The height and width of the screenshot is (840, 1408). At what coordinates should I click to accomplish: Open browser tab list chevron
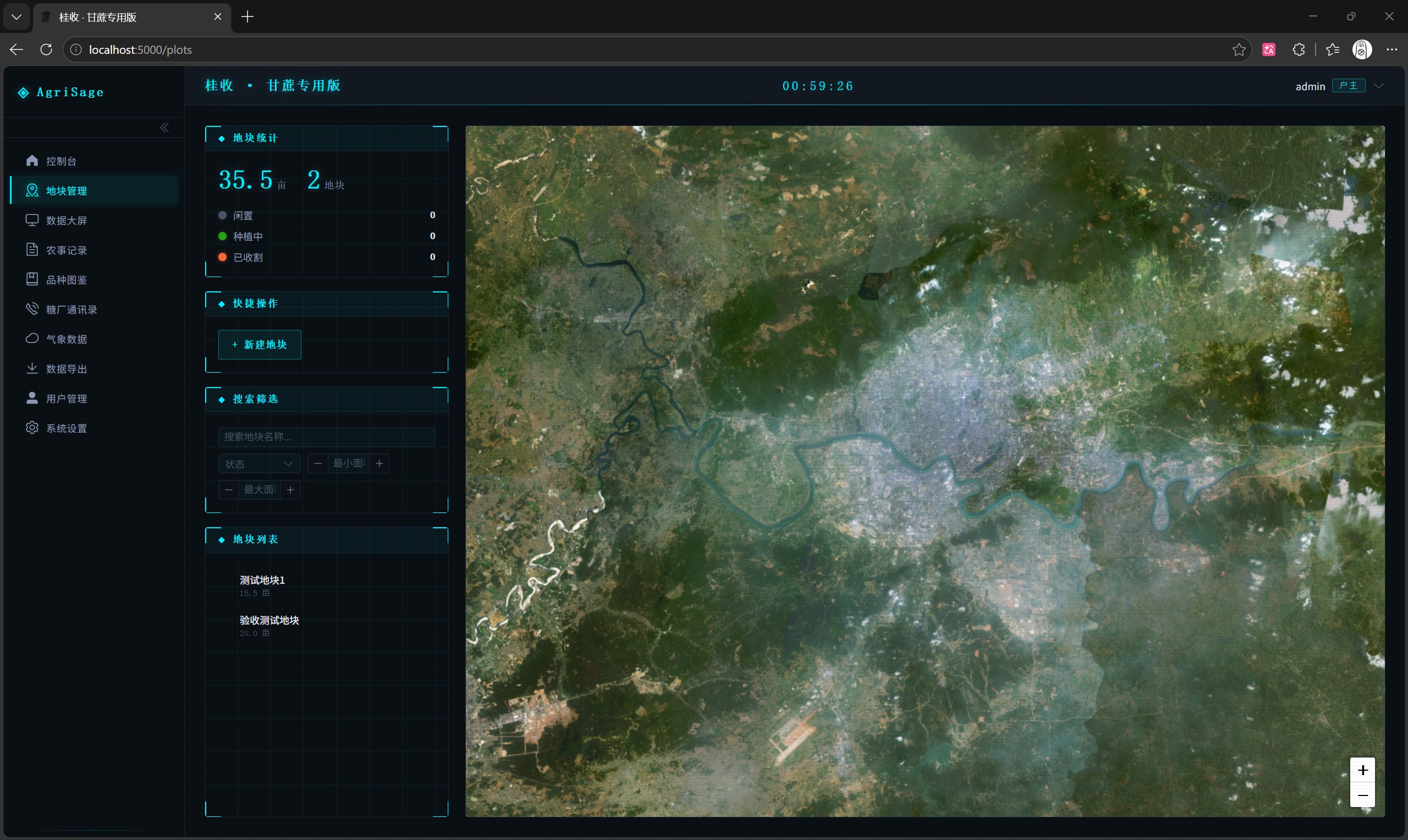16,17
